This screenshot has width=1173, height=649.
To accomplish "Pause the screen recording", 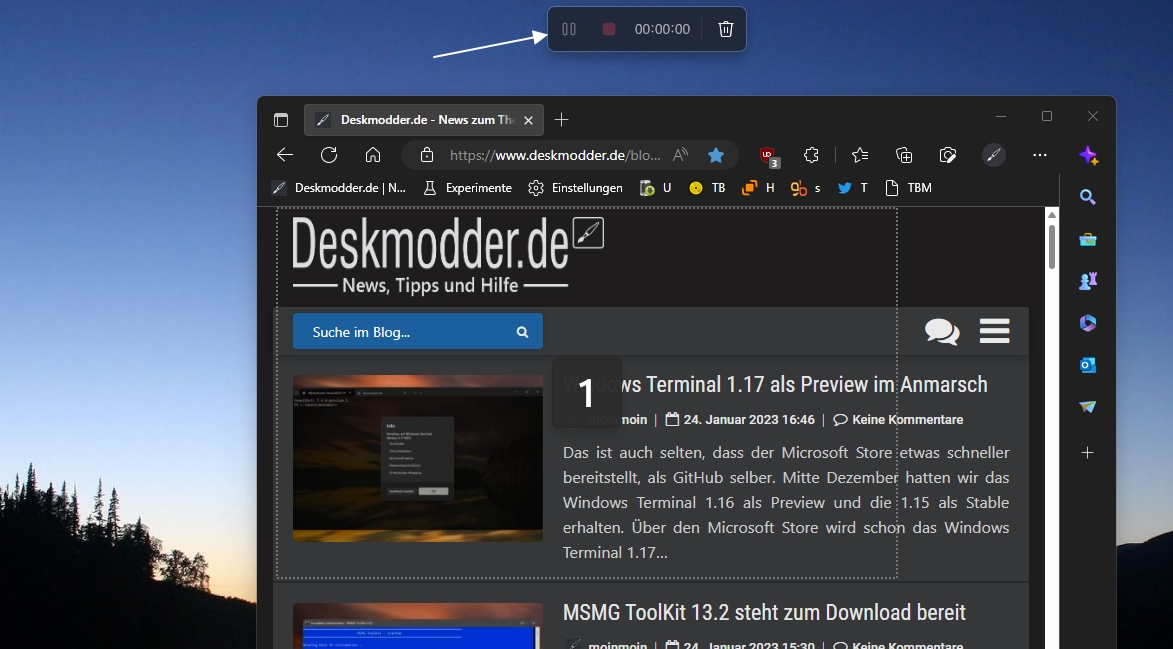I will [x=569, y=29].
